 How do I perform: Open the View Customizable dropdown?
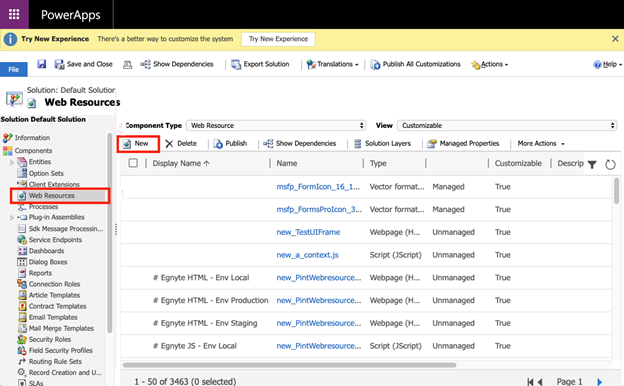click(x=507, y=125)
